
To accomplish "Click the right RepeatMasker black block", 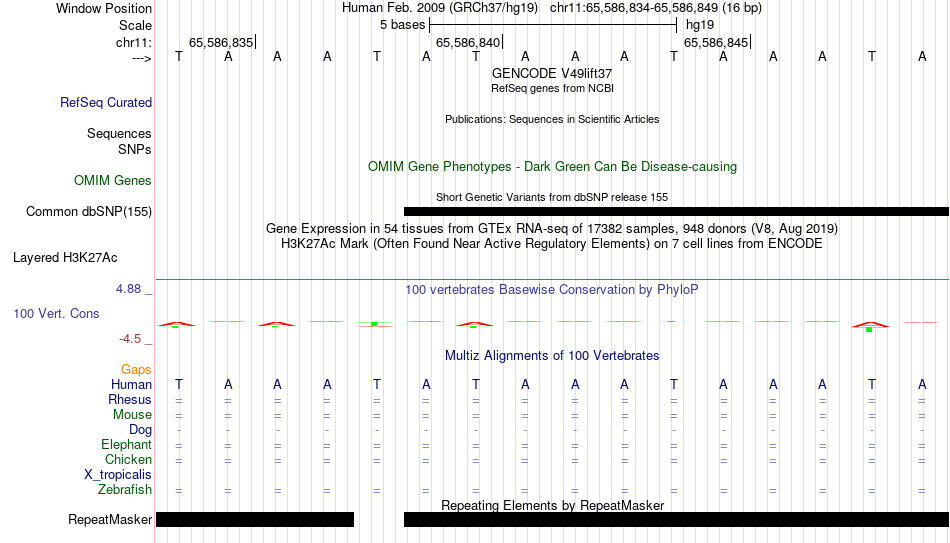I will coord(676,519).
